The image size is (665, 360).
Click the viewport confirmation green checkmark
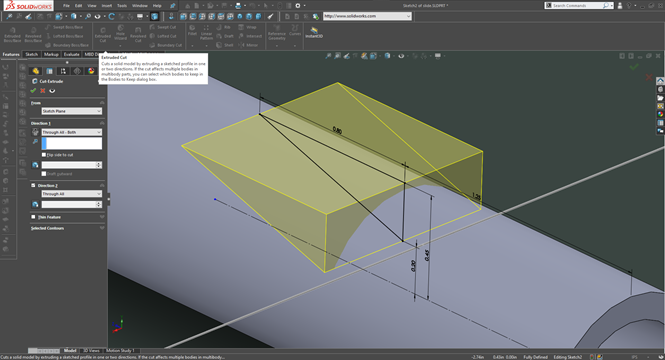(x=634, y=67)
